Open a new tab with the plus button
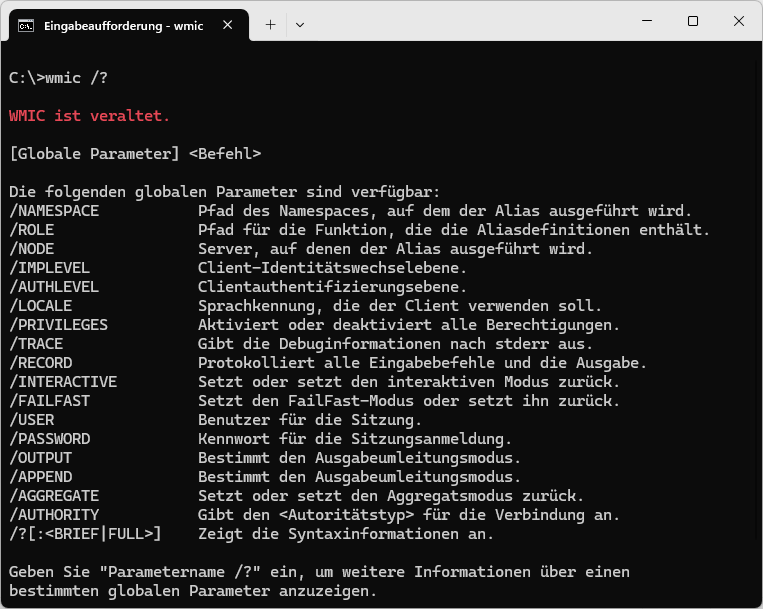 [x=270, y=25]
